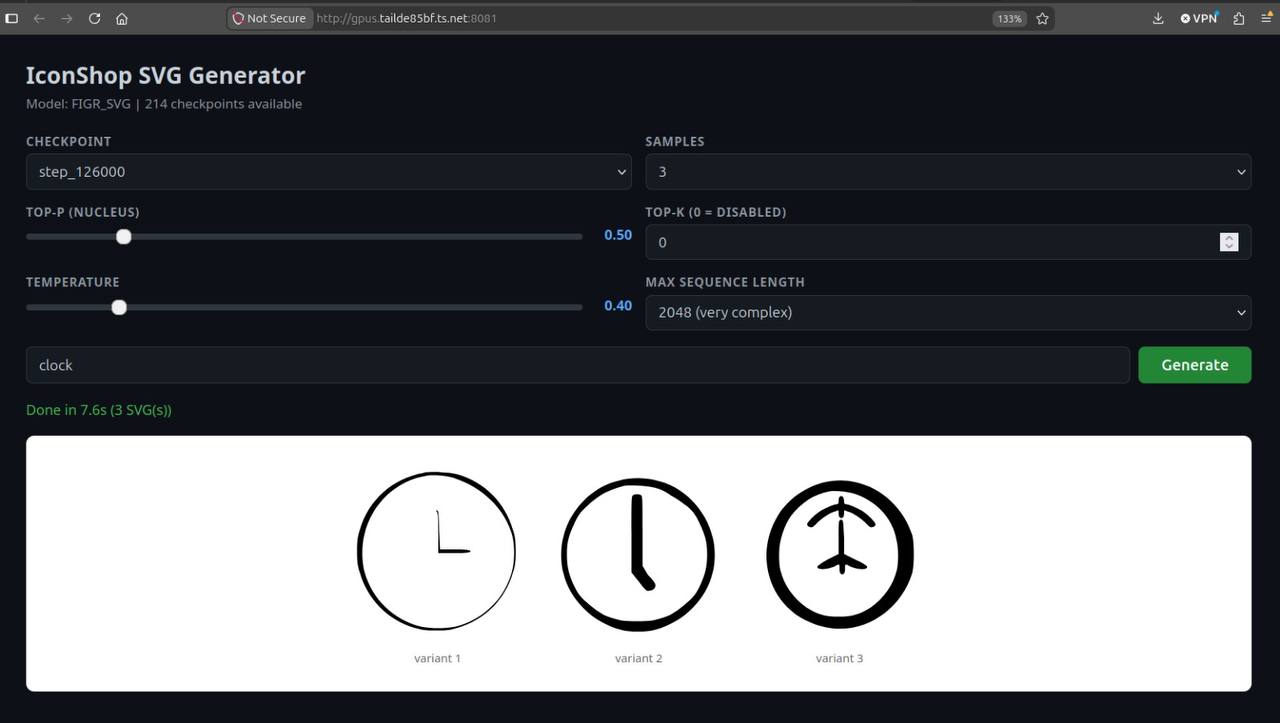1280x723 pixels.
Task: Click the variant 3 caption
Action: [839, 658]
